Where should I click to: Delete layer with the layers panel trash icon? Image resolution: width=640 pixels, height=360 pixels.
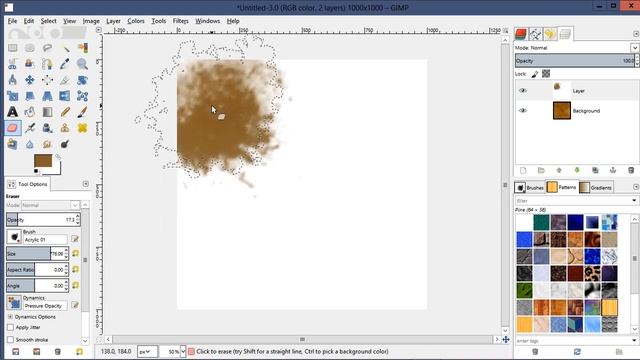click(631, 170)
